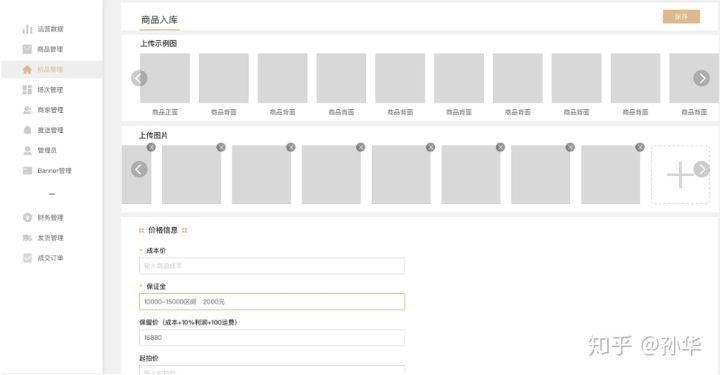The width and height of the screenshot is (720, 375).
Task: Show next items in 上传示例图 carousel
Action: tap(701, 78)
